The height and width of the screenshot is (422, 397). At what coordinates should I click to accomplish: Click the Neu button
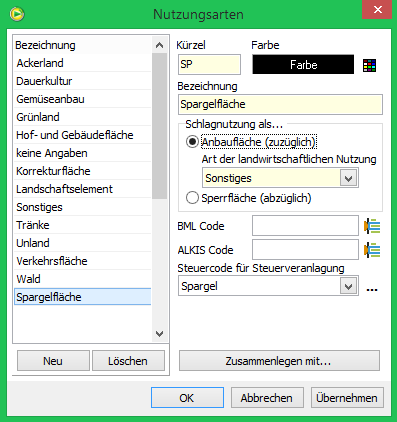[53, 361]
